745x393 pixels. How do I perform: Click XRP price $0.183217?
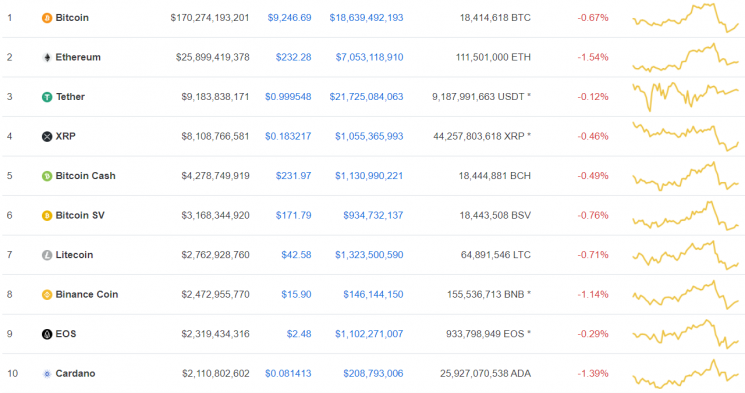[288, 136]
